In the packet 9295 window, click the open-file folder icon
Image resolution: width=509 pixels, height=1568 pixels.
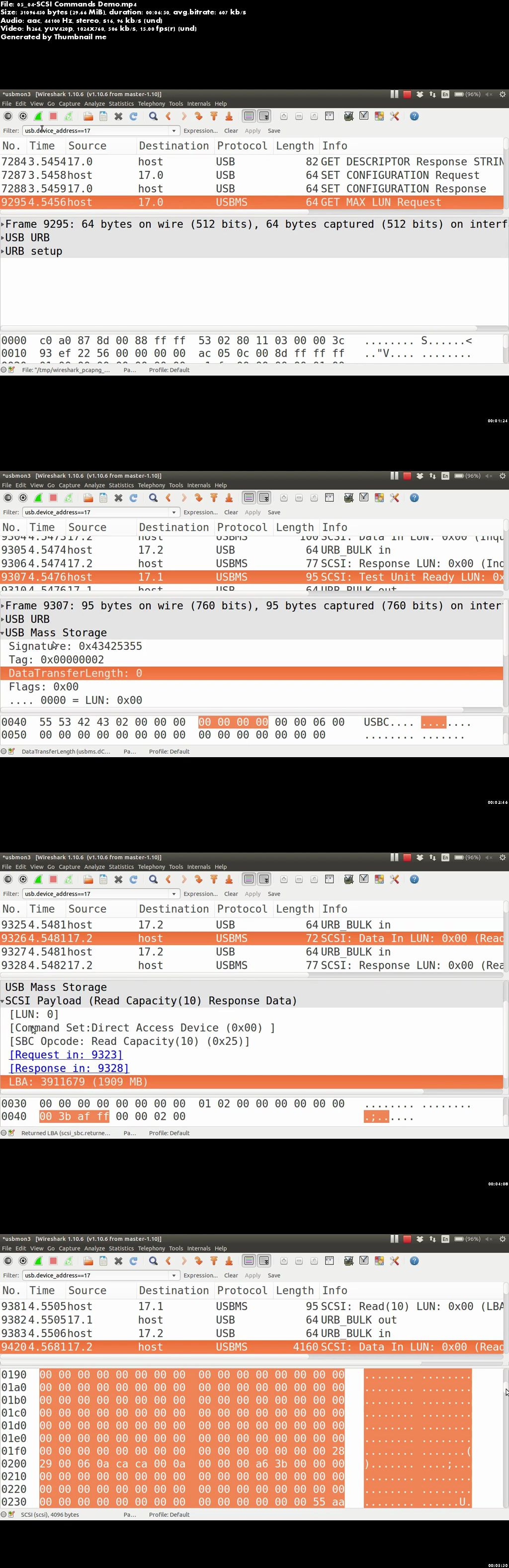coord(88,116)
